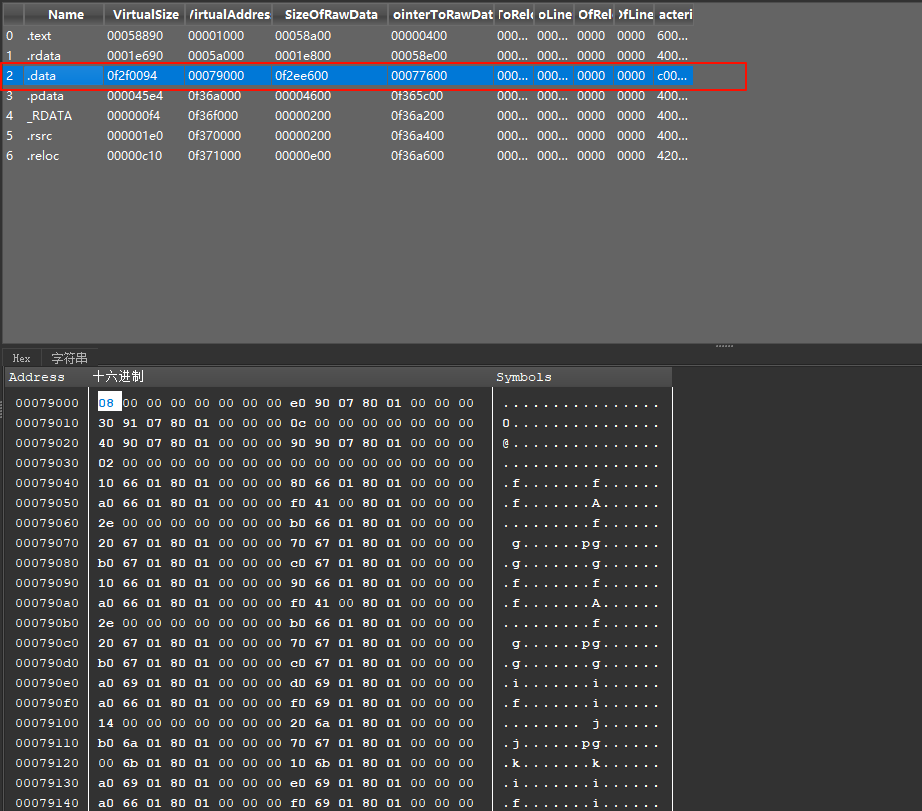The width and height of the screenshot is (922, 811).
Task: Click characteristics value 600... of .text
Action: 672,36
